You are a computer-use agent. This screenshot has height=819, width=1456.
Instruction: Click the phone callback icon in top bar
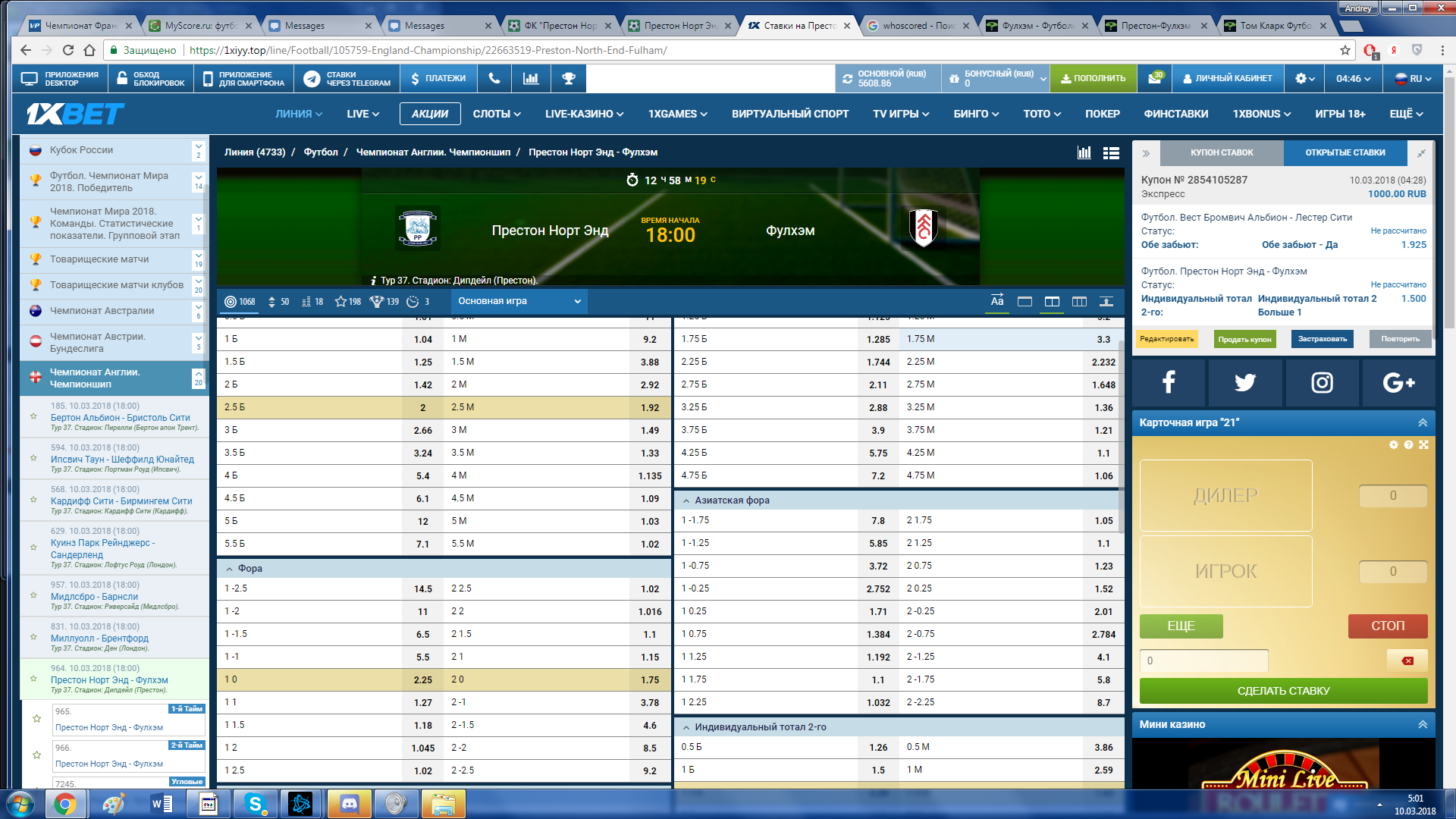point(494,78)
